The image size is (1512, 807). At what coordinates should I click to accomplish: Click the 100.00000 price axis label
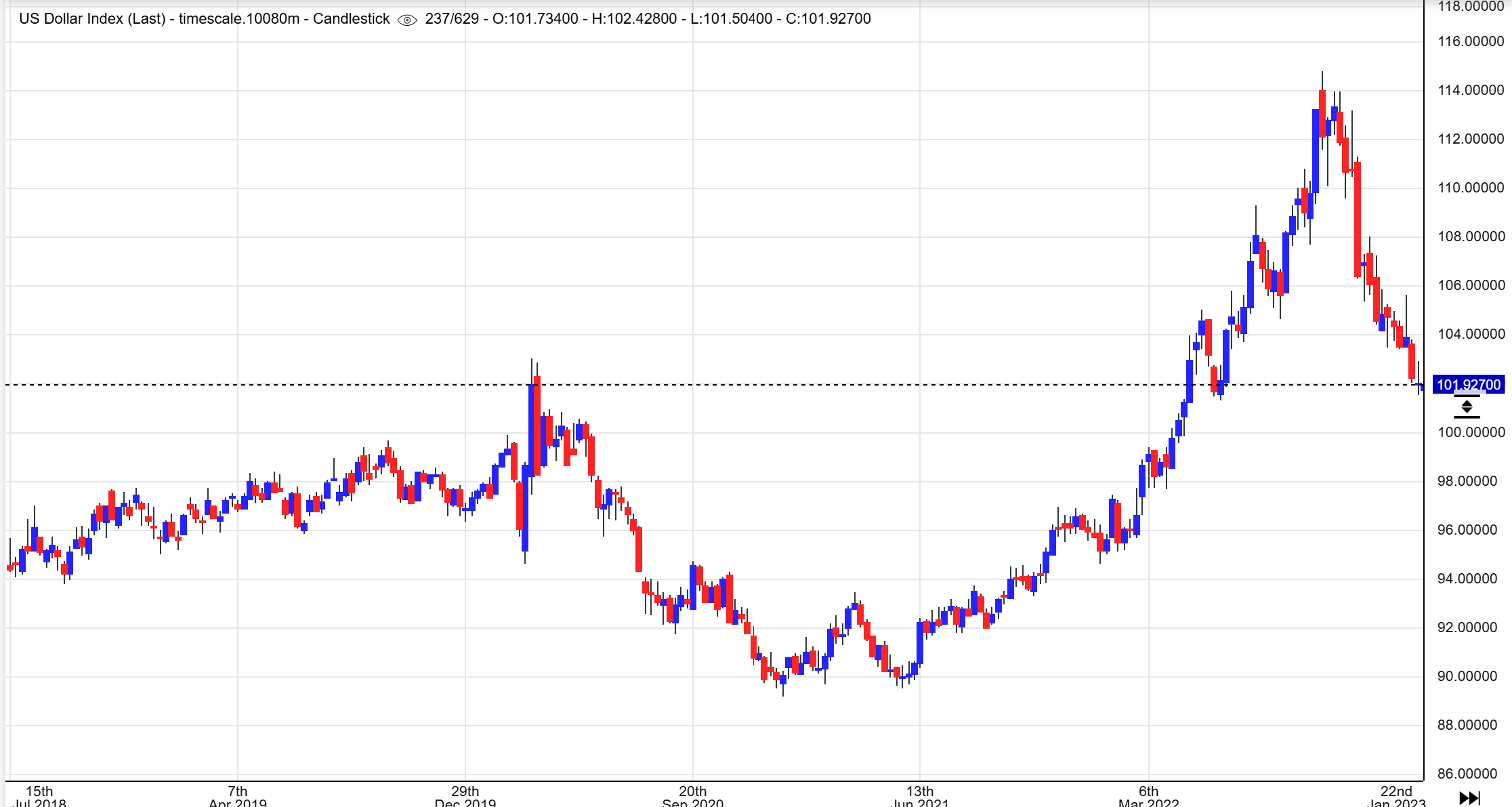1471,432
